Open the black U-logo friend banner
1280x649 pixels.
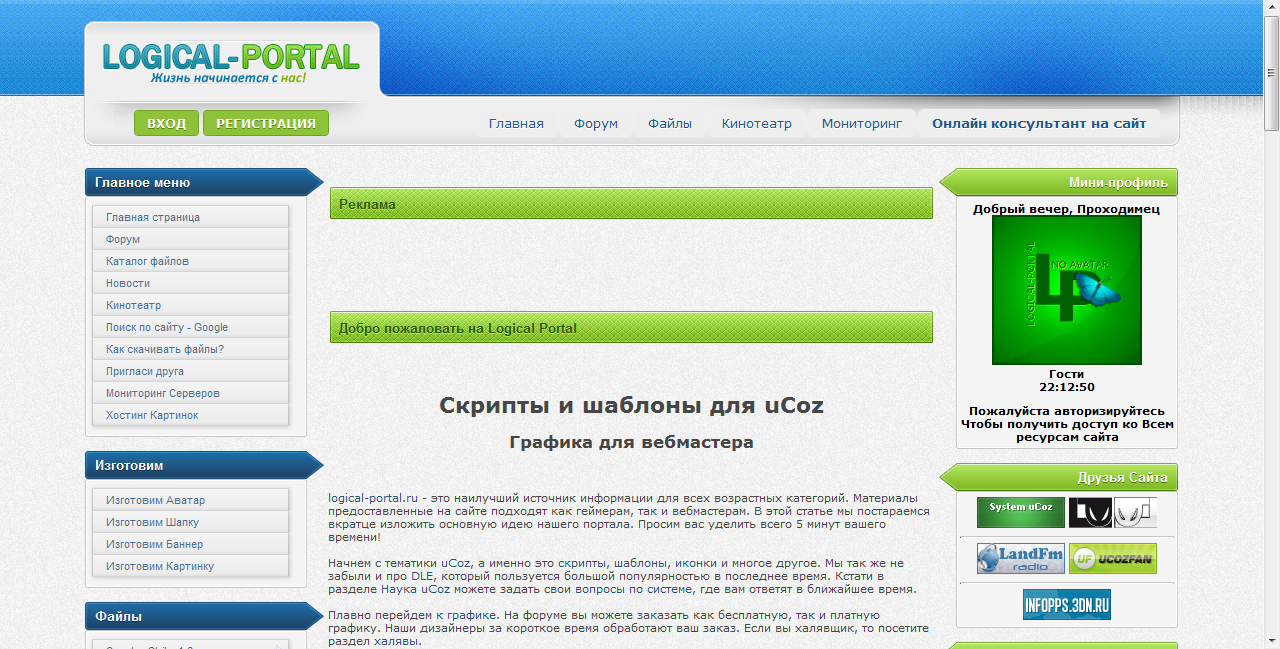point(1090,512)
